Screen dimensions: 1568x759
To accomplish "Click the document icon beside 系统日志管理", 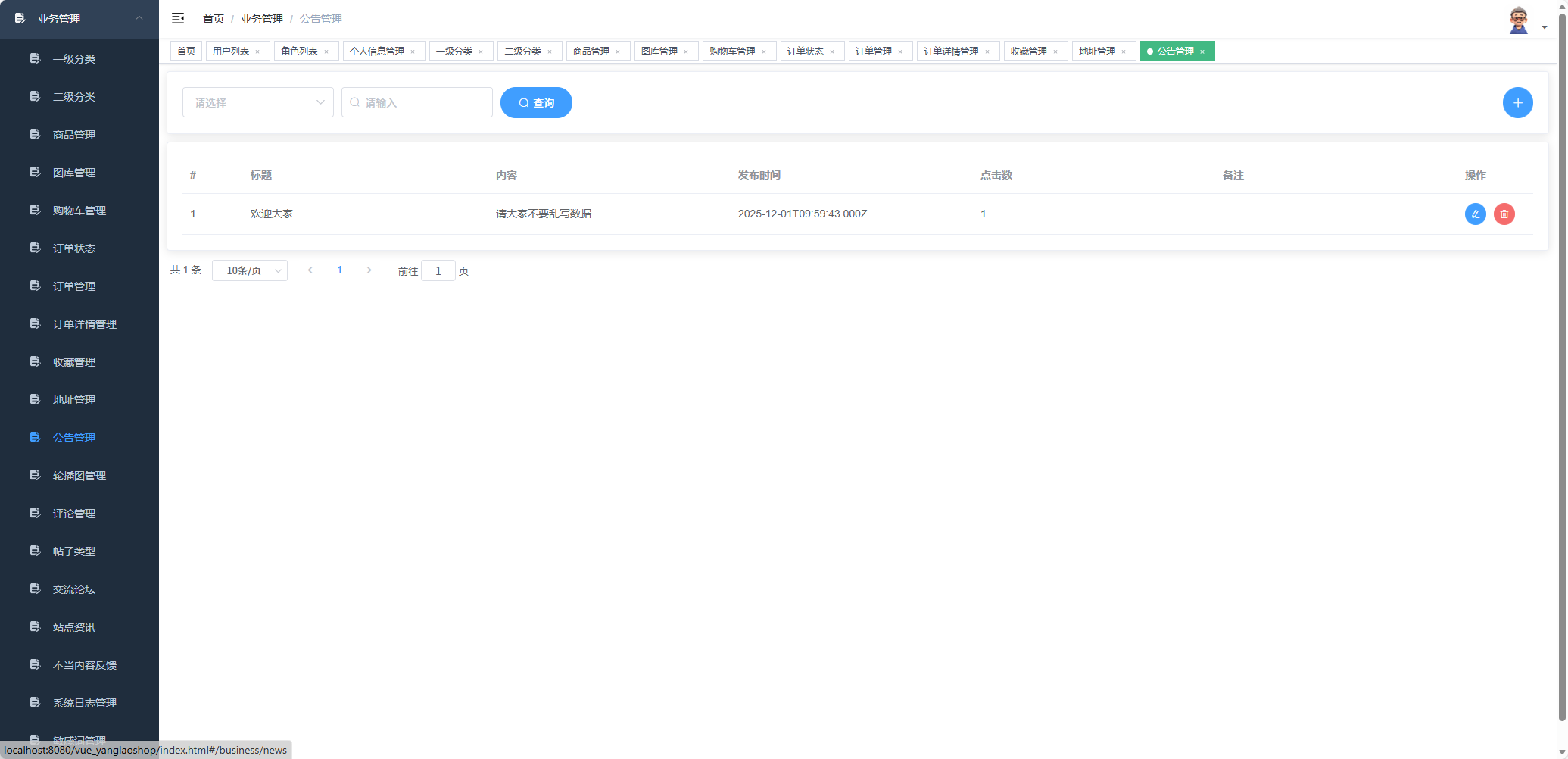I will click(35, 702).
